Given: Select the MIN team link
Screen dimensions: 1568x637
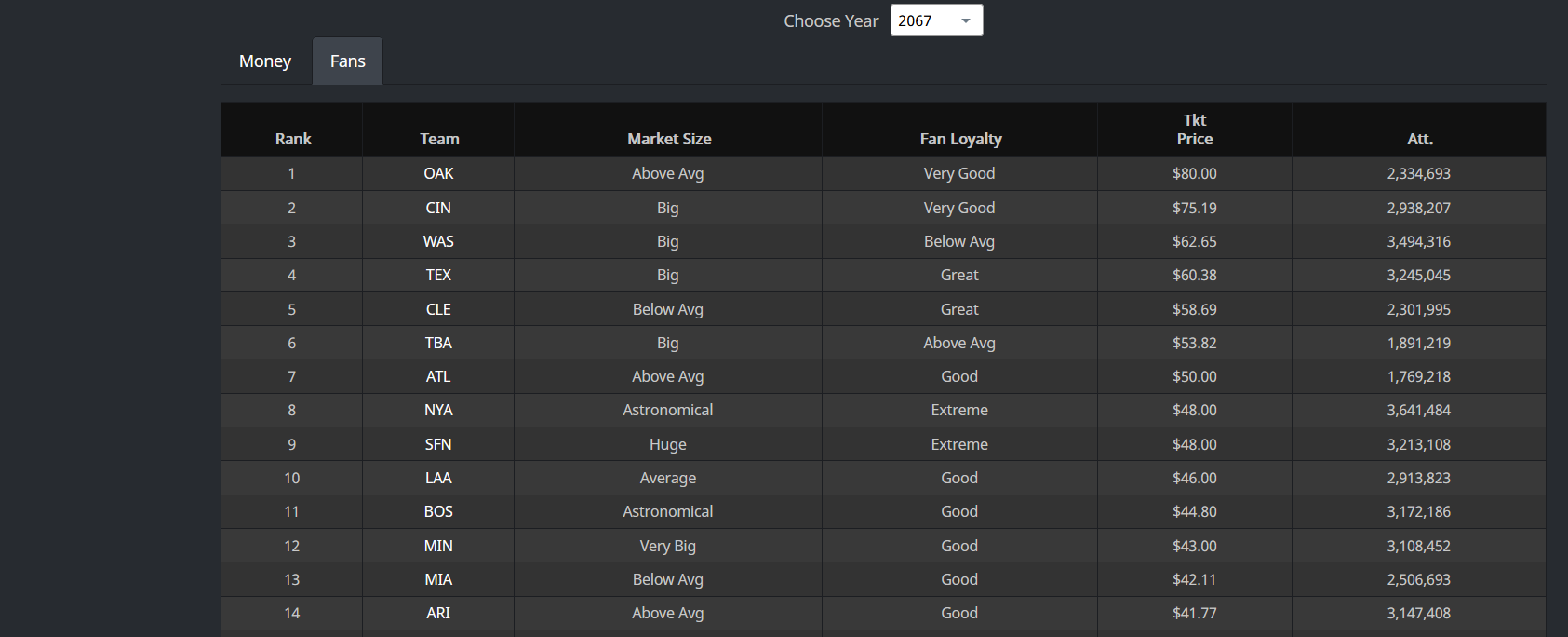Looking at the screenshot, I should (x=438, y=546).
